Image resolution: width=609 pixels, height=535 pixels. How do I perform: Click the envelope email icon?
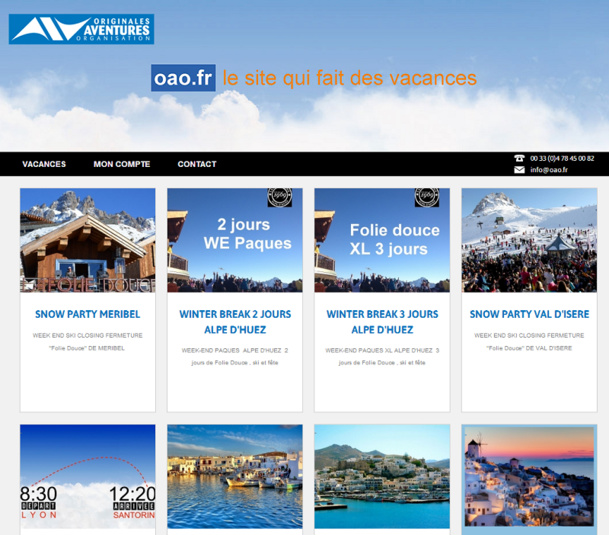click(x=519, y=170)
